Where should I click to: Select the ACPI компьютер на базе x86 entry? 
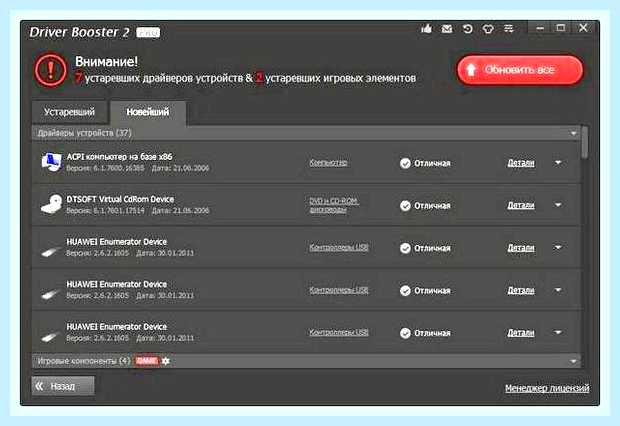coord(306,163)
